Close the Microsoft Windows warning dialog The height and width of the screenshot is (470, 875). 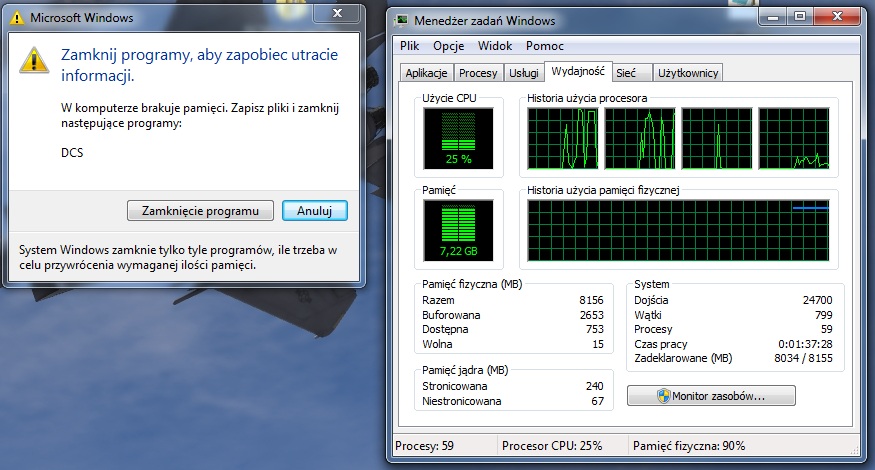(x=337, y=13)
